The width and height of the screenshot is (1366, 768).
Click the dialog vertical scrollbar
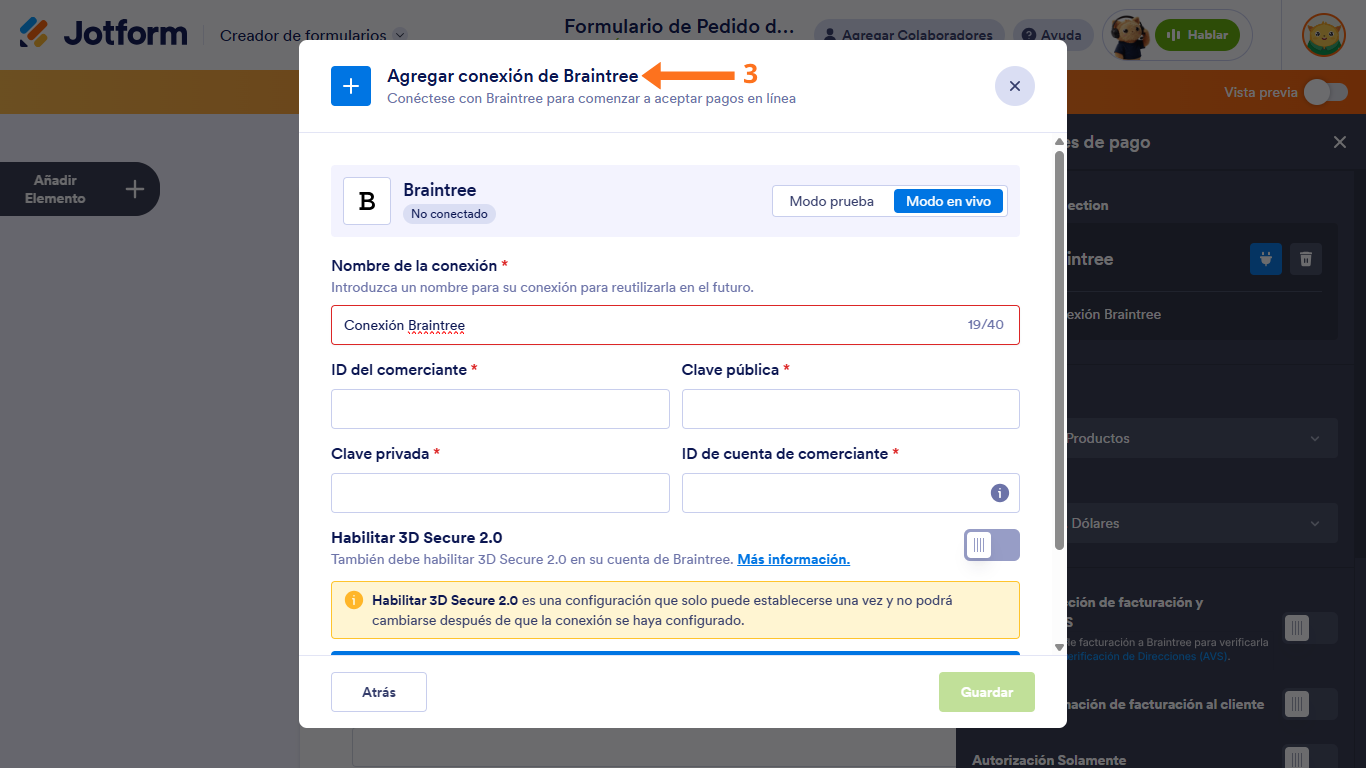coord(1059,350)
